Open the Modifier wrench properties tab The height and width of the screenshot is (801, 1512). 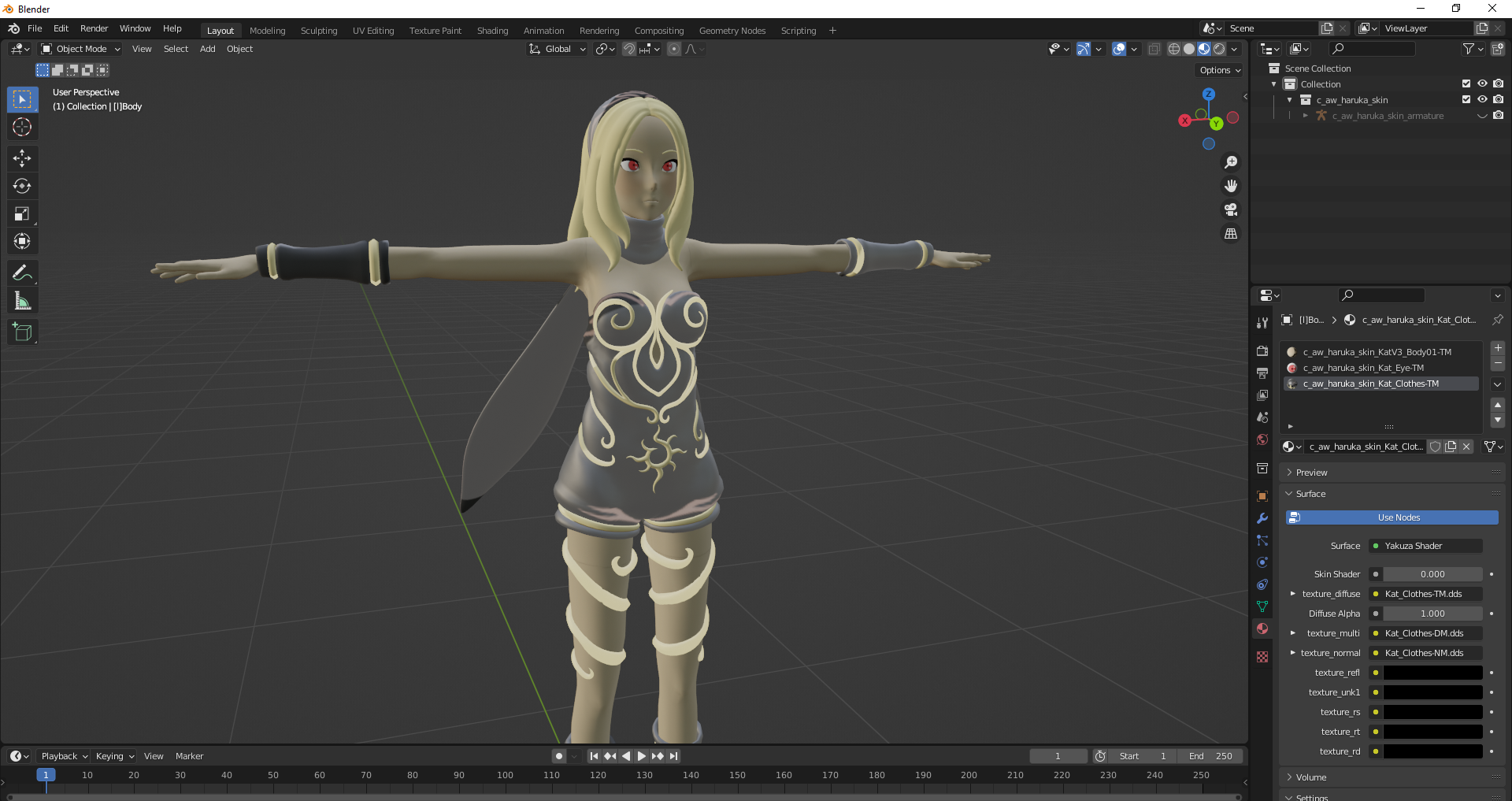[1262, 518]
